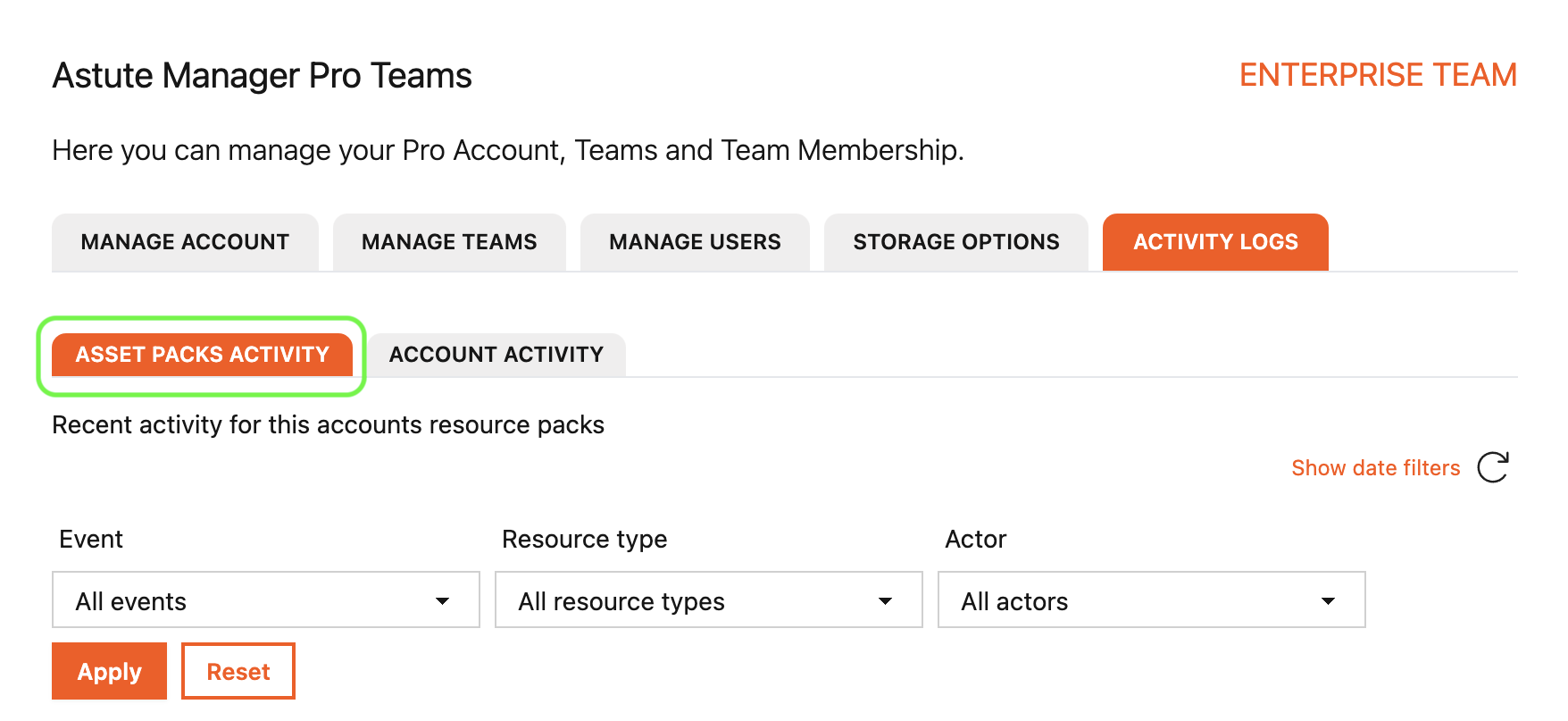Switch to the Manage Account tab
This screenshot has width=1568, height=721.
pos(185,242)
